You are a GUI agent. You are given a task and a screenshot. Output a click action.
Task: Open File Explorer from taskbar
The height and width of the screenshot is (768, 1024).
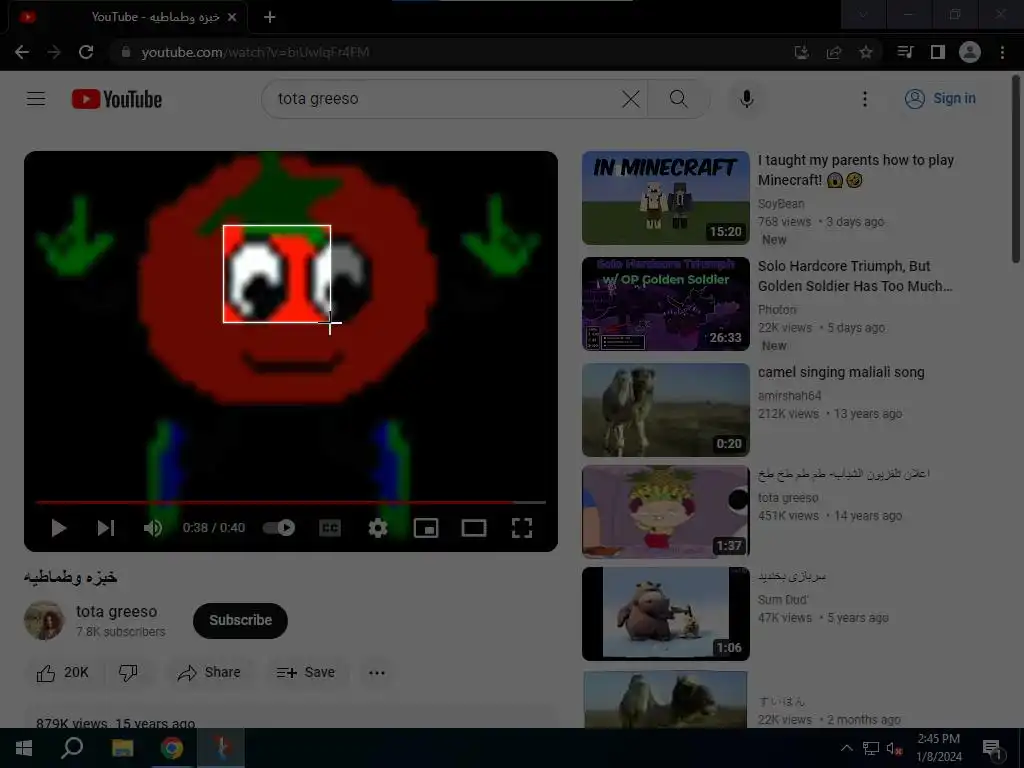[x=122, y=748]
